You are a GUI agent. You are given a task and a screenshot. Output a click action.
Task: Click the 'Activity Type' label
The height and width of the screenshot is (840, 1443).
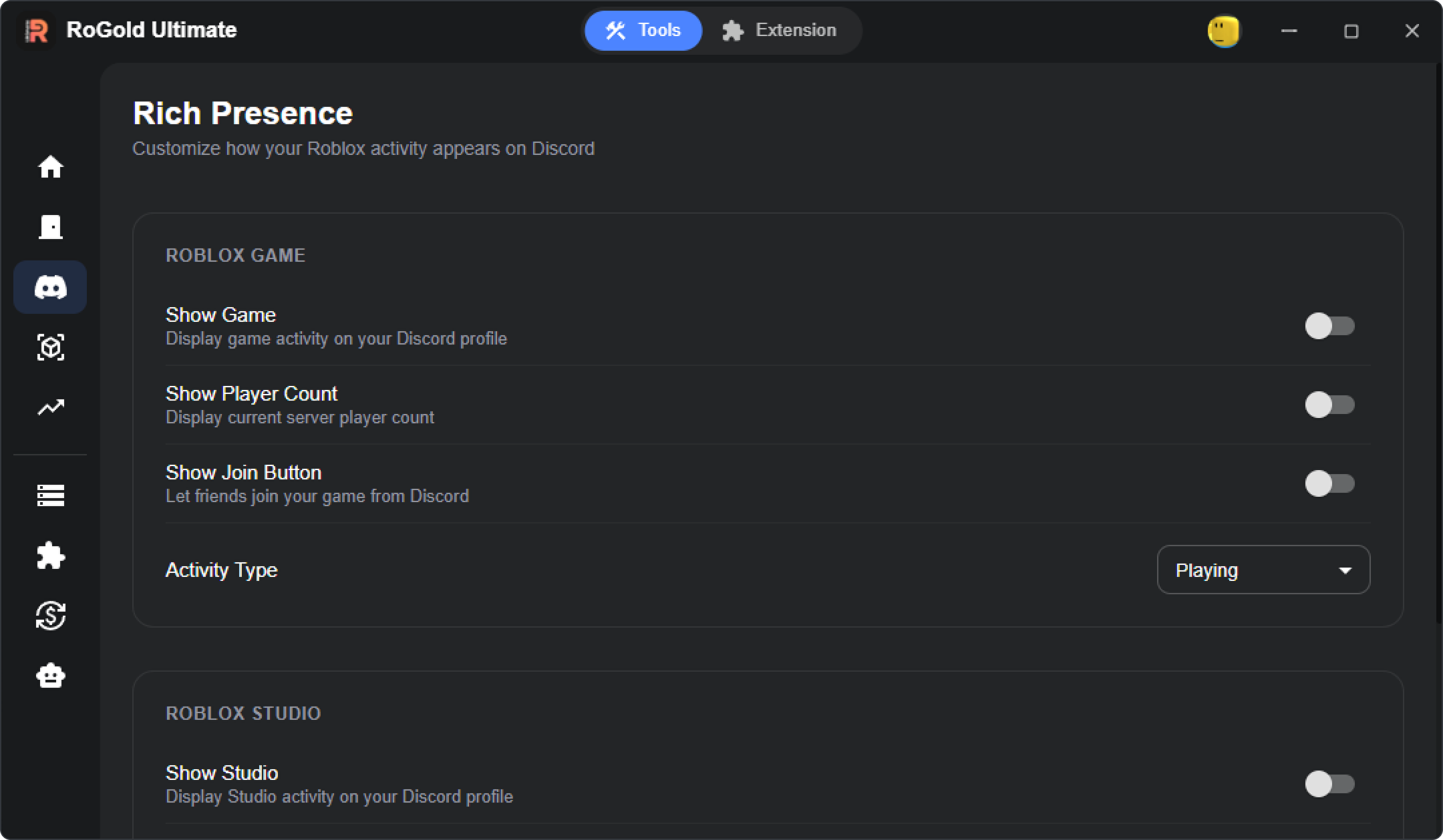coord(221,570)
